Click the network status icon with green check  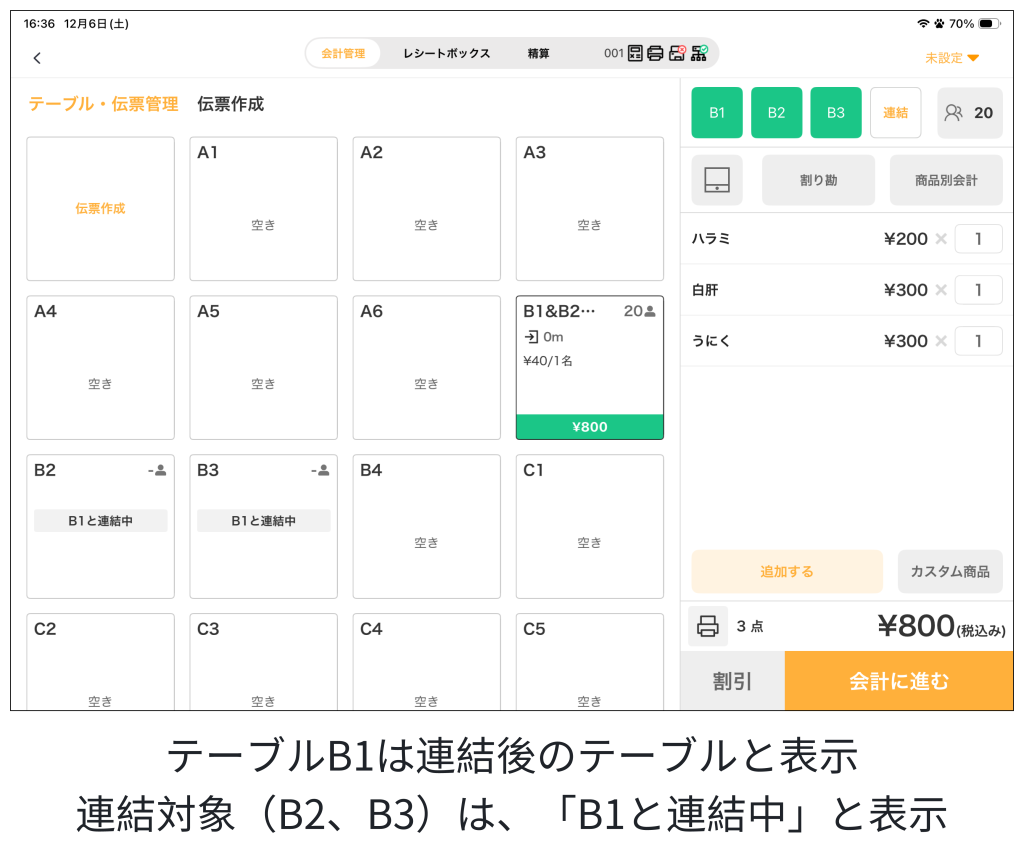[699, 53]
